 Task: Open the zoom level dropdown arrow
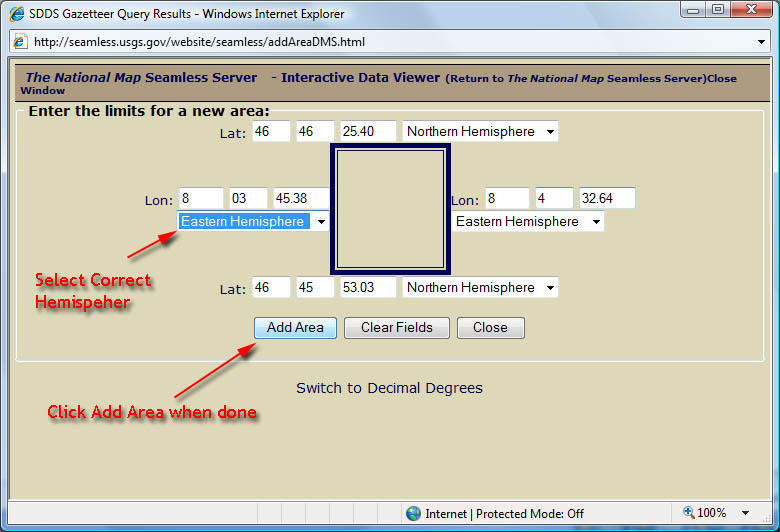(746, 513)
